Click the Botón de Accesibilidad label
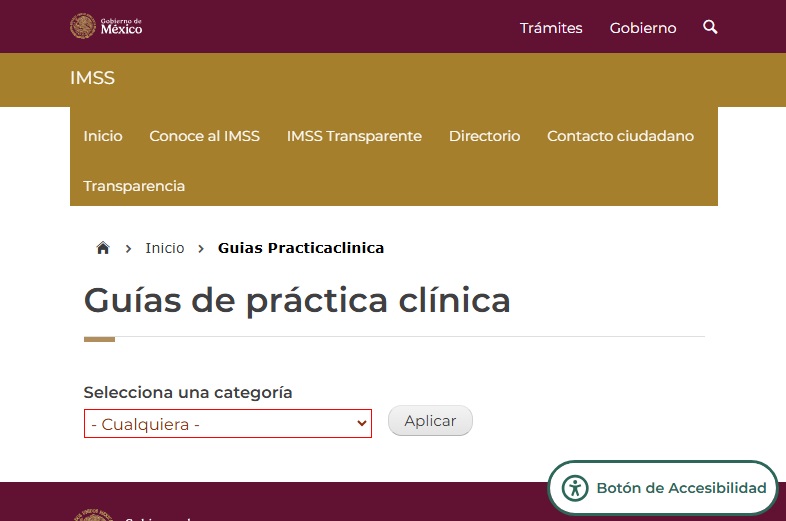Viewport: 786px width, 521px height. pos(681,488)
